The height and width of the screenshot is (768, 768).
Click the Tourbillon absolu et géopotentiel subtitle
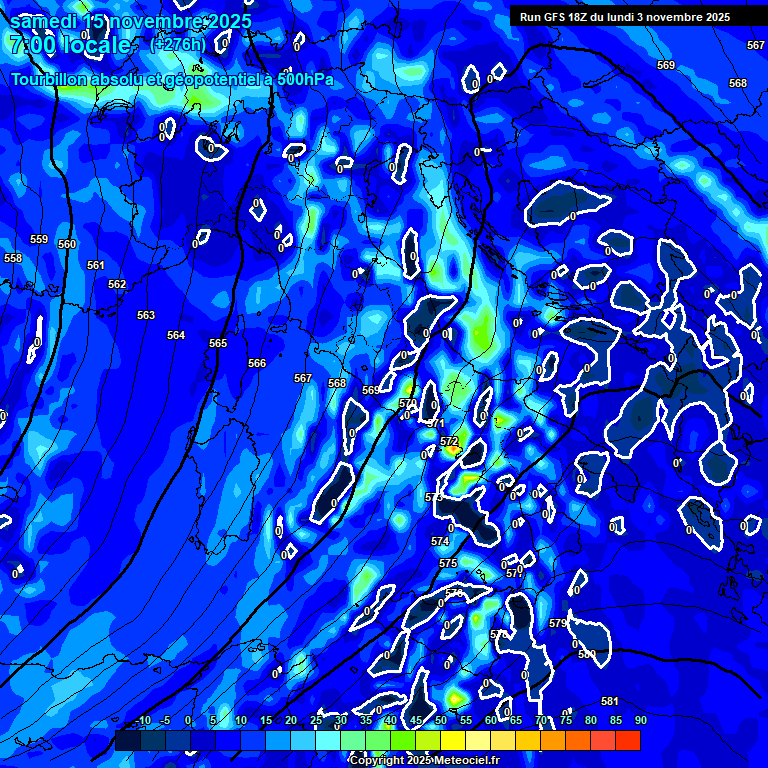[173, 79]
